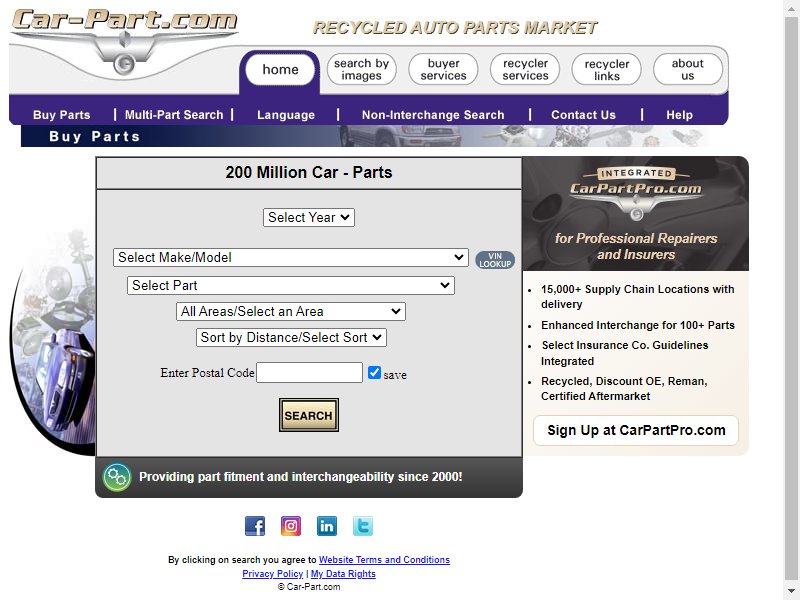This screenshot has width=800, height=600.
Task: Open the recycler services tab
Action: (525, 69)
